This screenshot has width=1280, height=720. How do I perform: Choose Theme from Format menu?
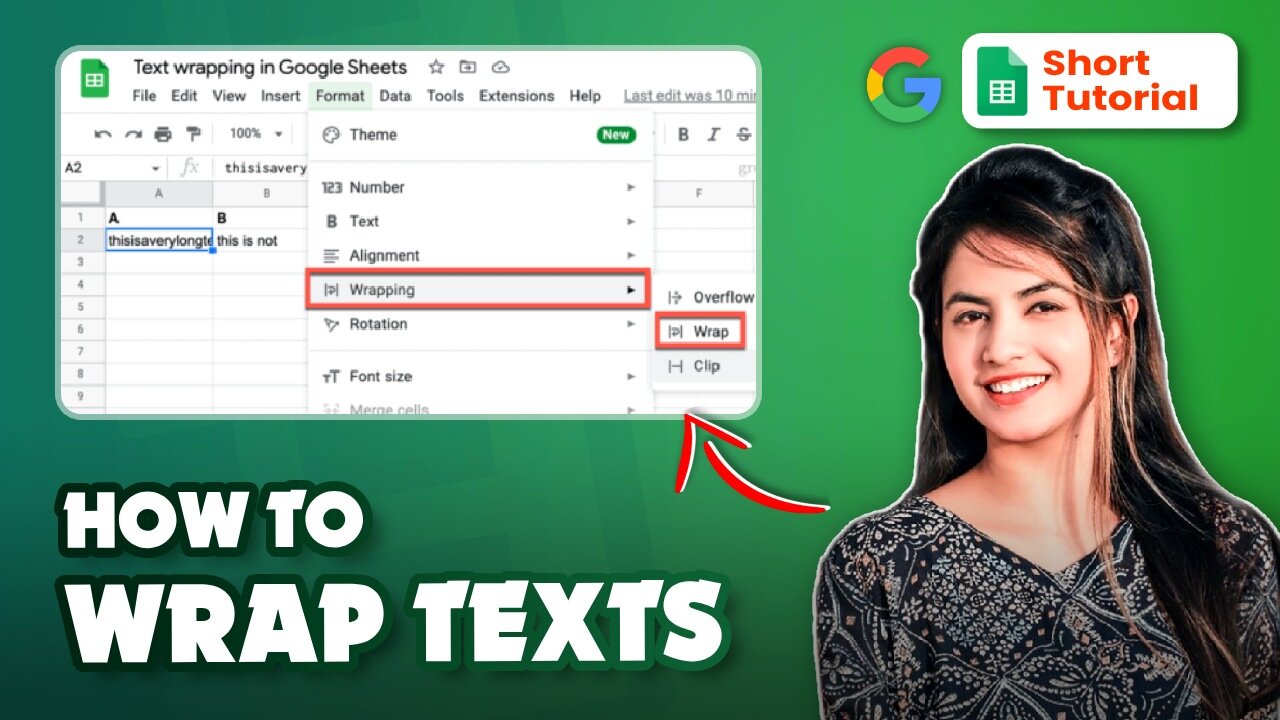pos(480,135)
